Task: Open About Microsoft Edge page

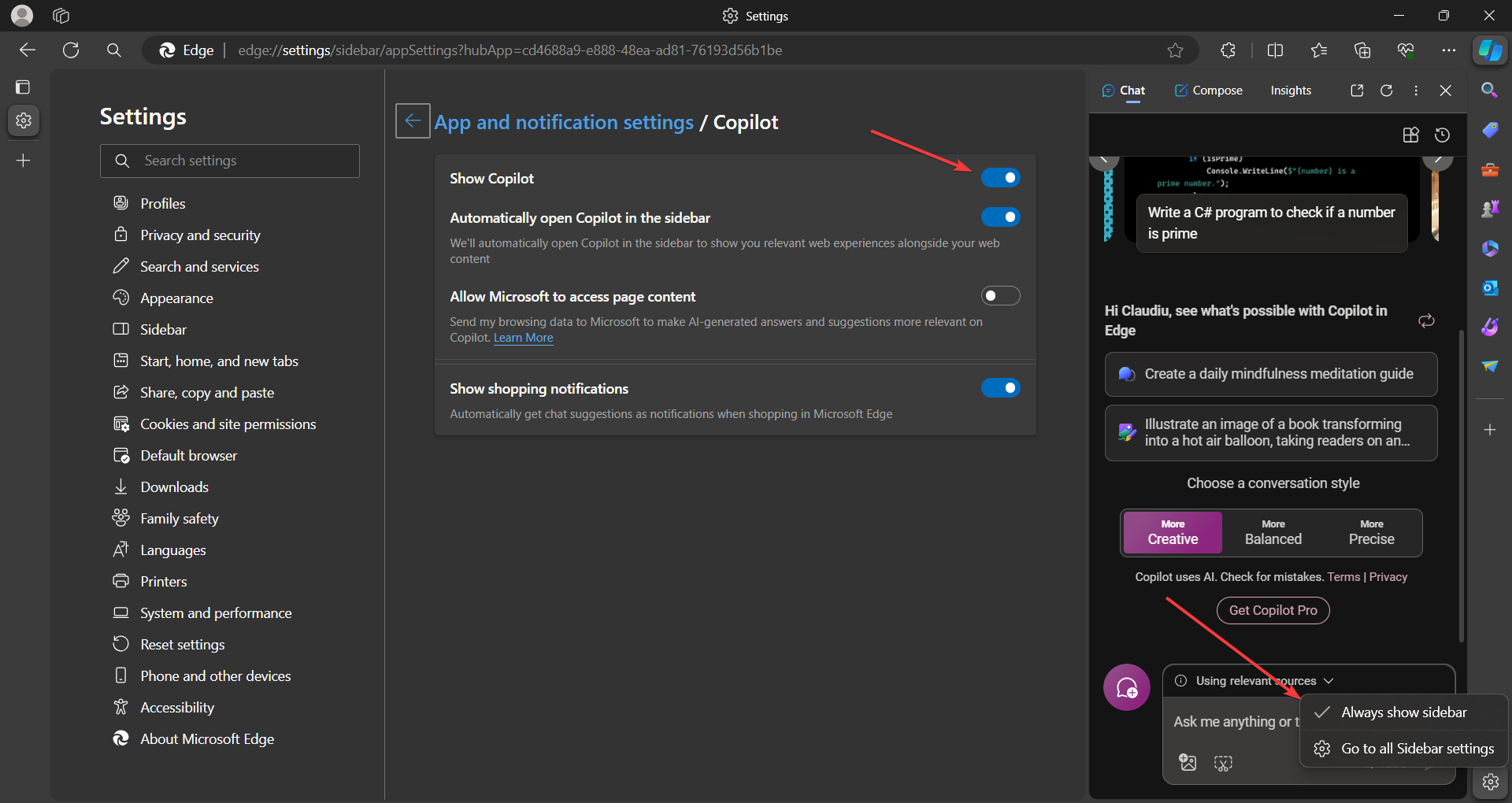Action: (207, 738)
